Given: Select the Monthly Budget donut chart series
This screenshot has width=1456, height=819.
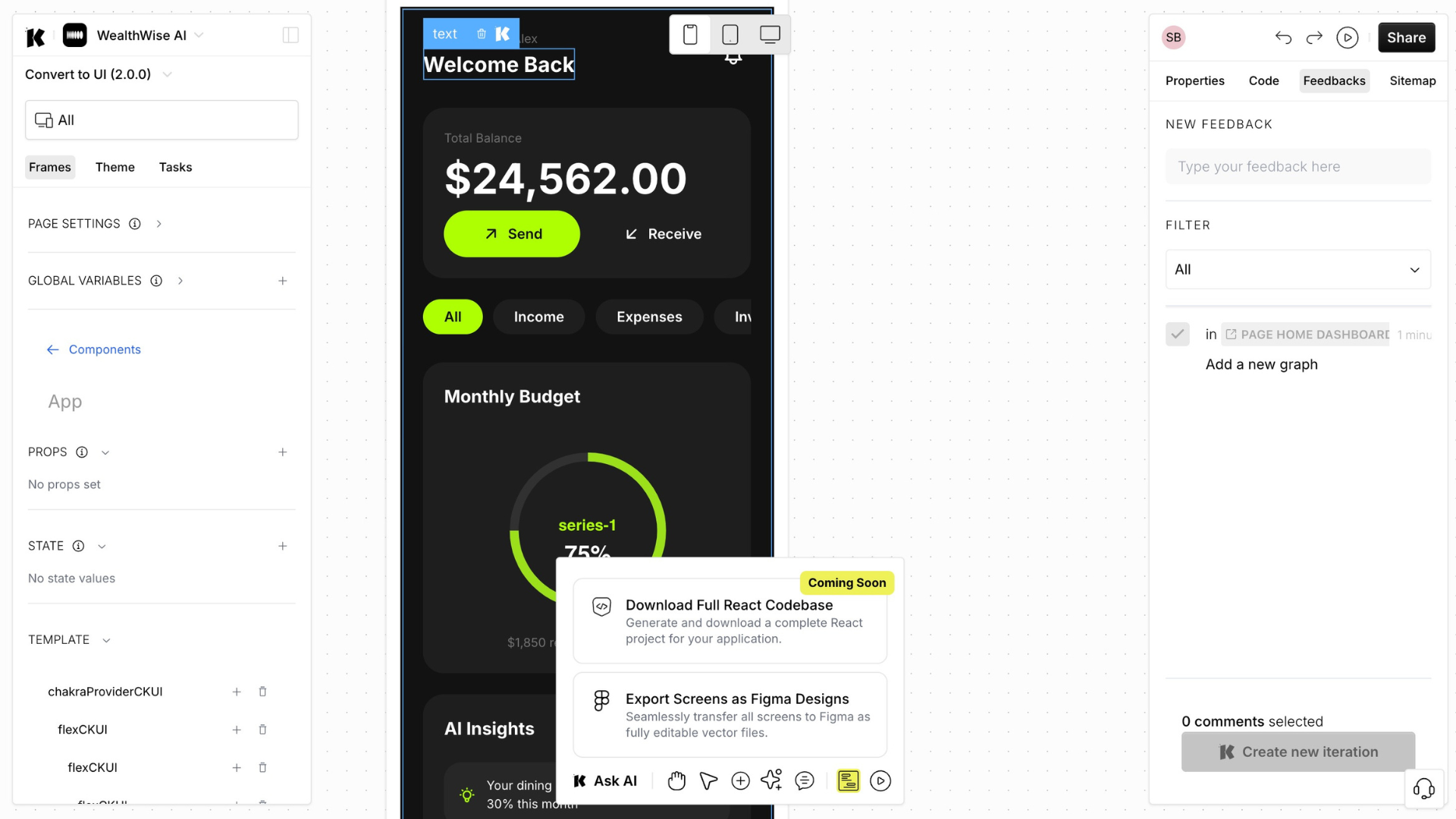Looking at the screenshot, I should 587,524.
